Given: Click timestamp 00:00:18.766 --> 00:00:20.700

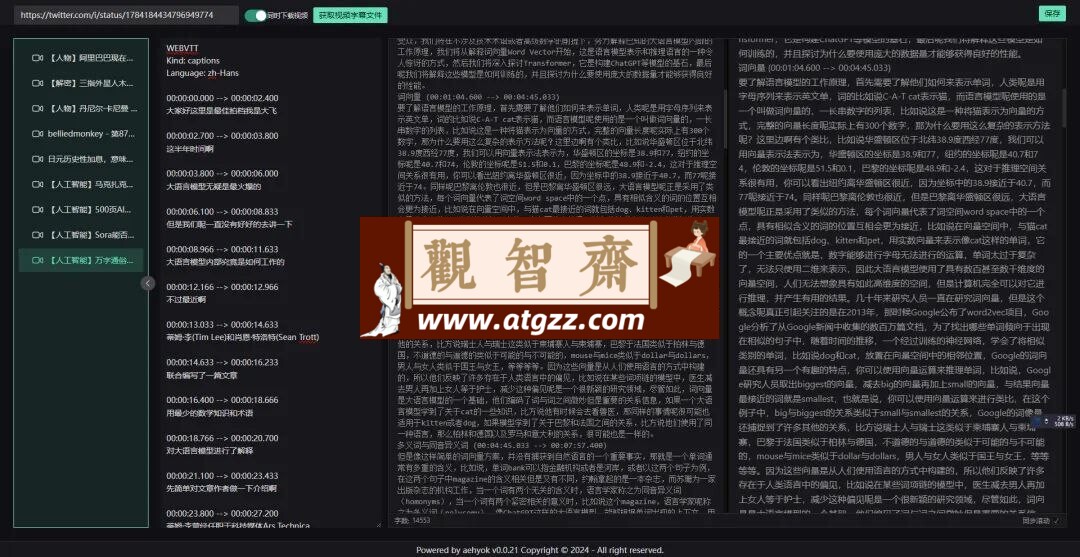Looking at the screenshot, I should tap(222, 438).
